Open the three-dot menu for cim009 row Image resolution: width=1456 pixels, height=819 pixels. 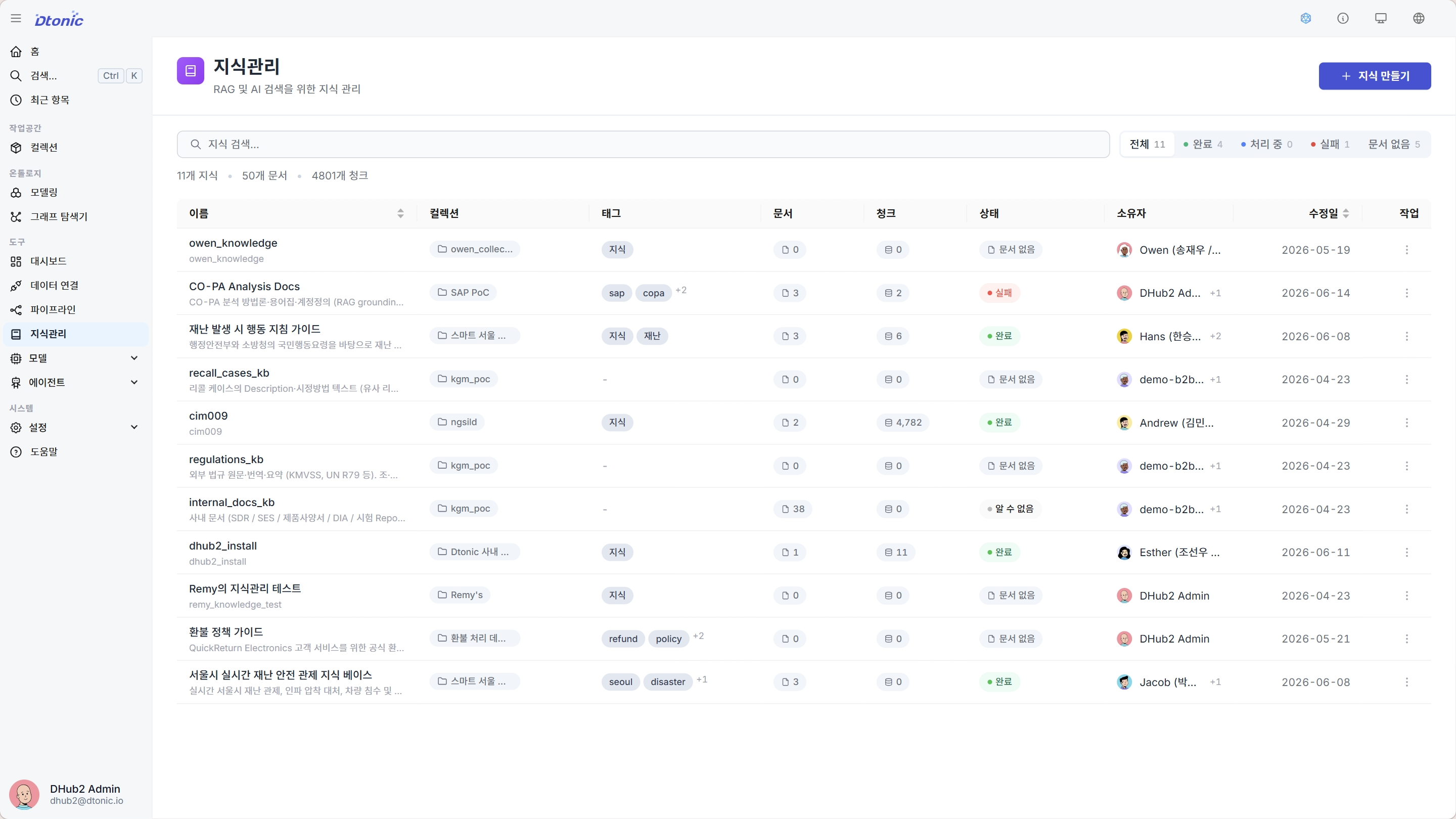1407,423
